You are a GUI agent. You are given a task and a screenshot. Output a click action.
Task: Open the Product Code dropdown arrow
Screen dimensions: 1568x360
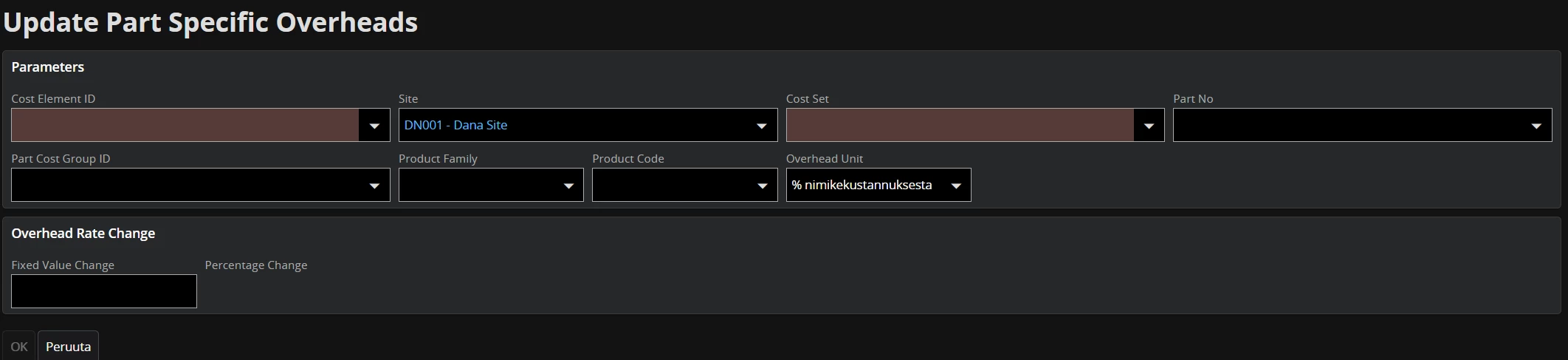(762, 186)
